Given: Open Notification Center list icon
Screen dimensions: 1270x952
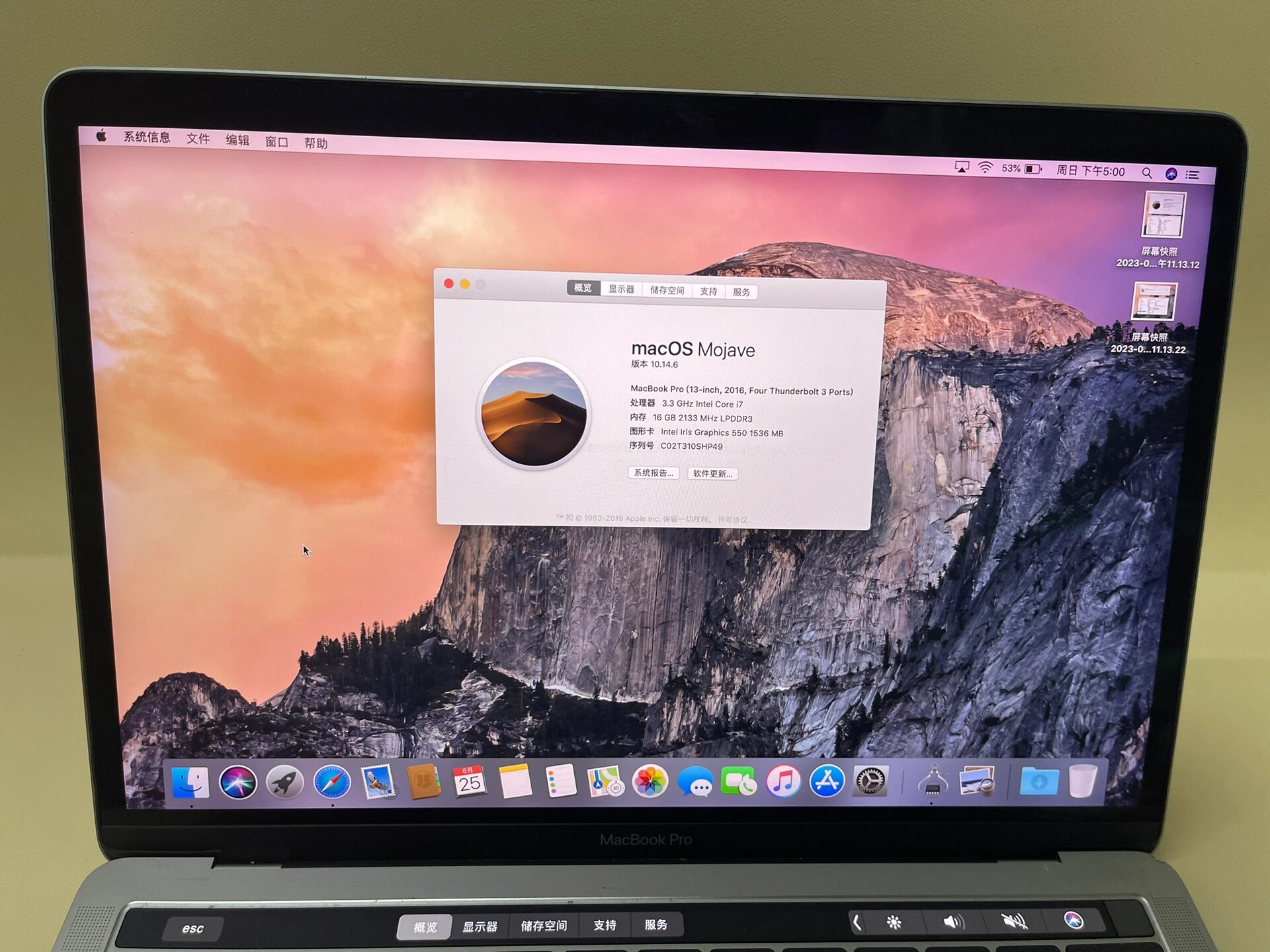Looking at the screenshot, I should coord(1192,175).
